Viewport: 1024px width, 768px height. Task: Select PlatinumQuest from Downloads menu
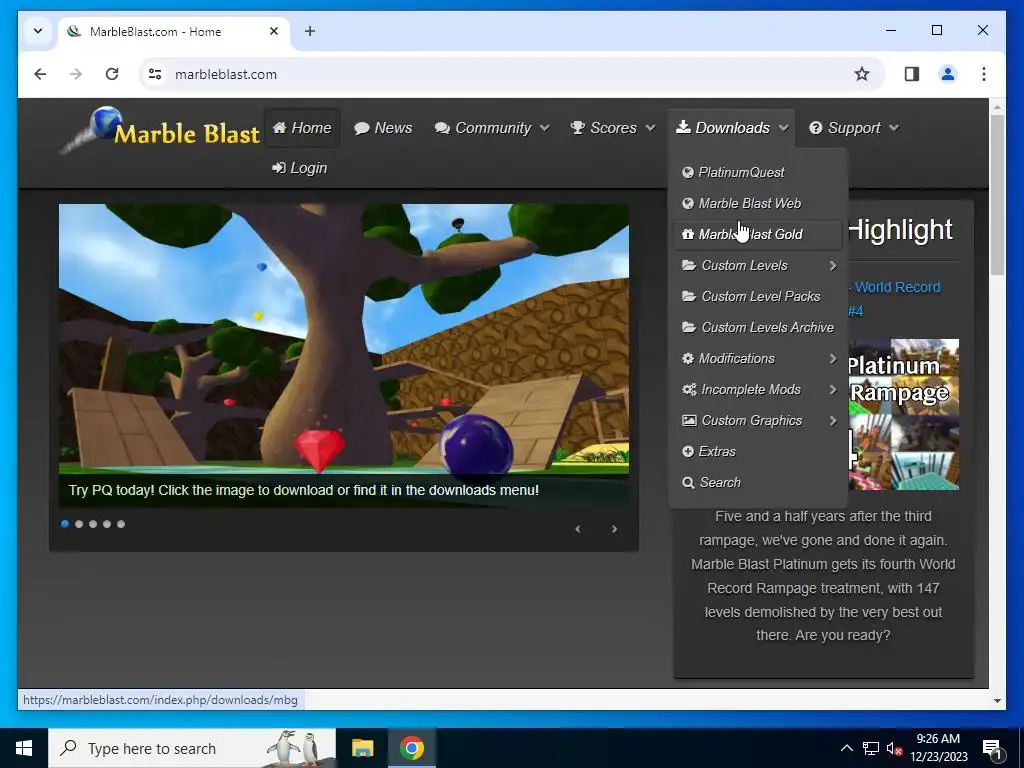[758, 172]
